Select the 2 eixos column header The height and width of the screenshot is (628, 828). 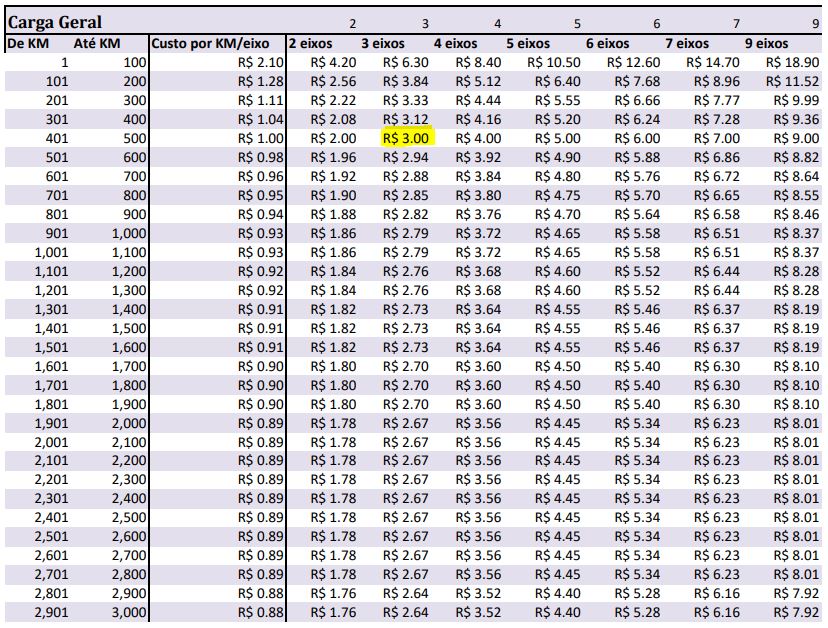[x=312, y=43]
